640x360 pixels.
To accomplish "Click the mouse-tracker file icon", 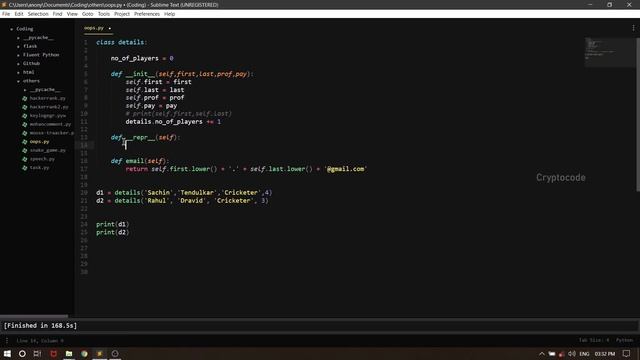I will point(24,133).
